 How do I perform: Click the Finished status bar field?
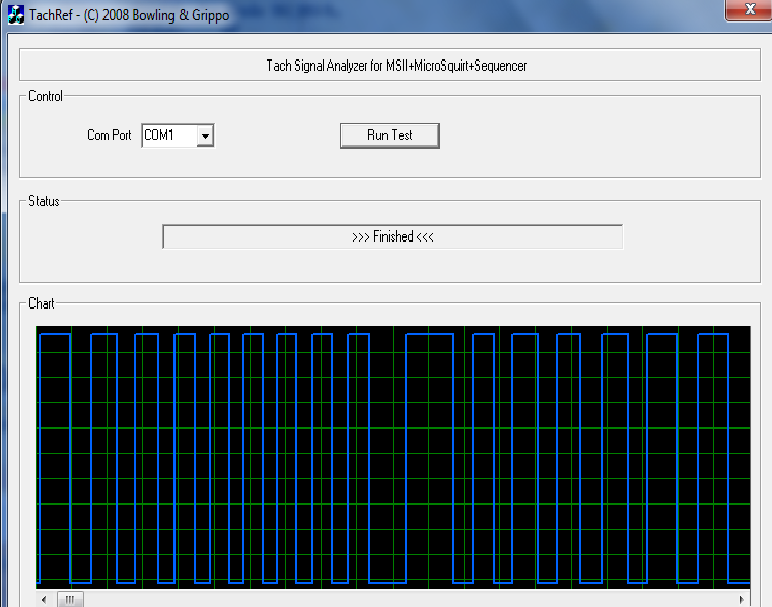pyautogui.click(x=392, y=237)
